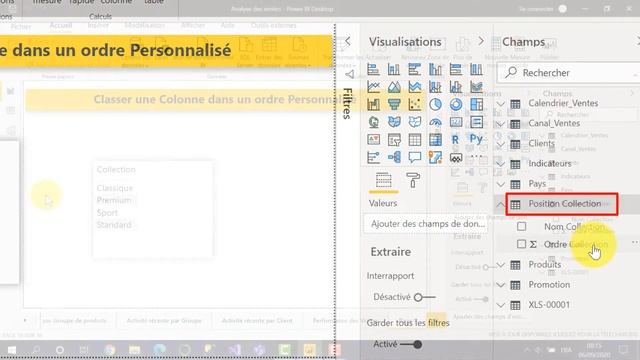Select the clustered column chart visual

435,70
